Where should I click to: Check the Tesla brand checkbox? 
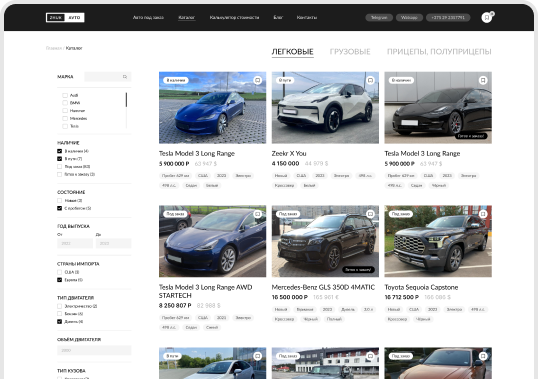[x=65, y=126]
